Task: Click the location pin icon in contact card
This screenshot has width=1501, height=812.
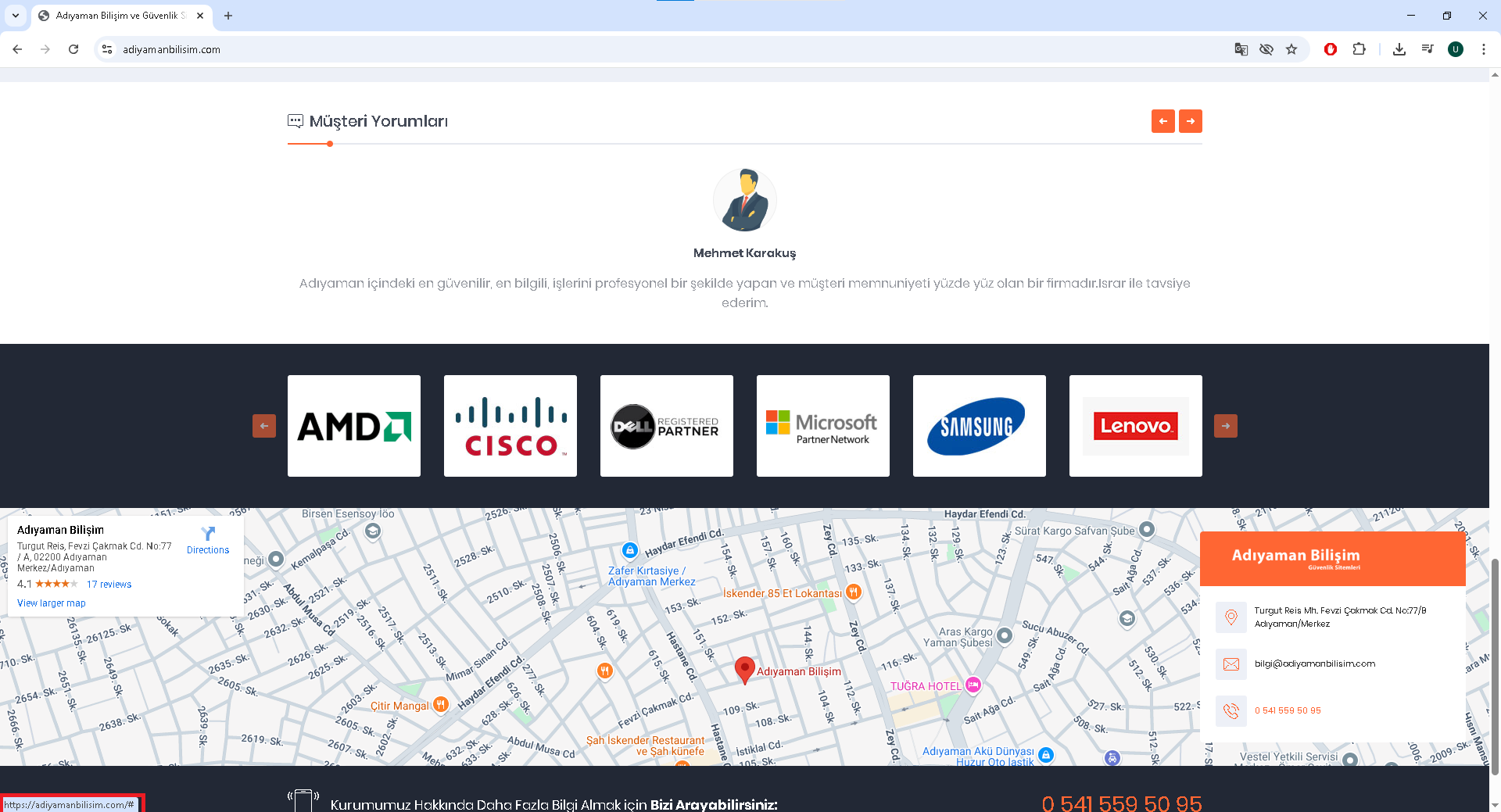Action: point(1231,617)
